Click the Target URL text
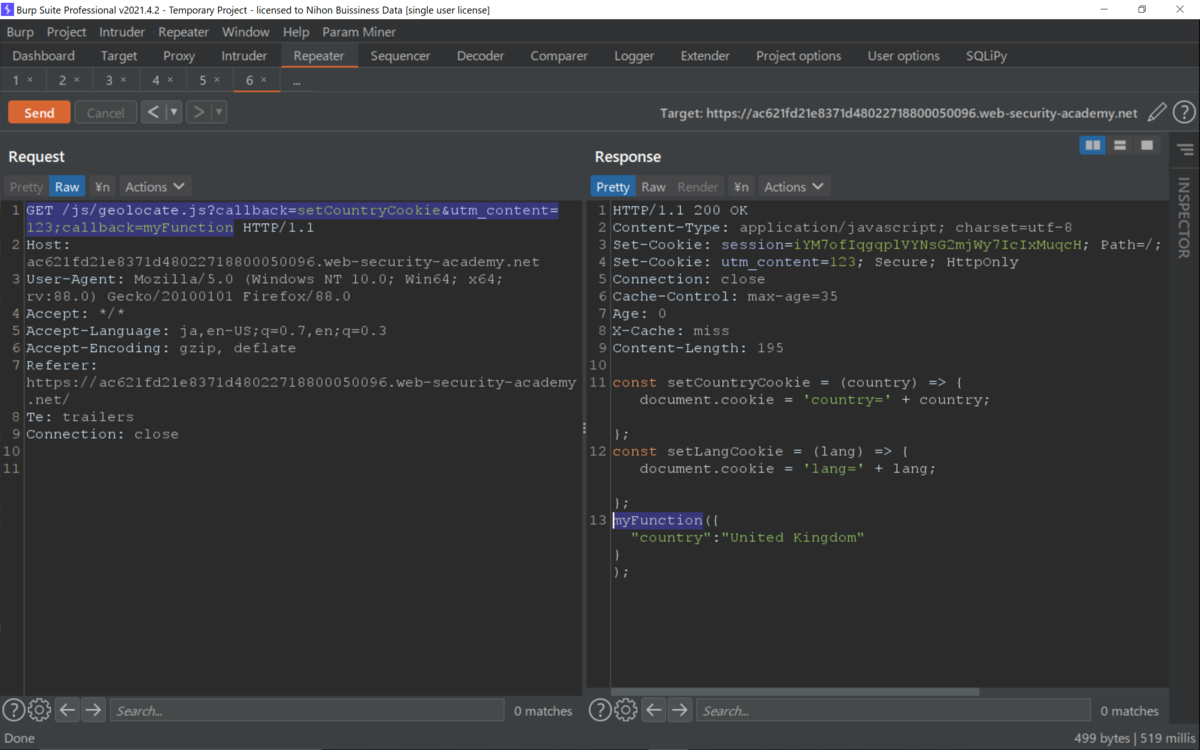Image resolution: width=1200 pixels, height=750 pixels. point(898,114)
